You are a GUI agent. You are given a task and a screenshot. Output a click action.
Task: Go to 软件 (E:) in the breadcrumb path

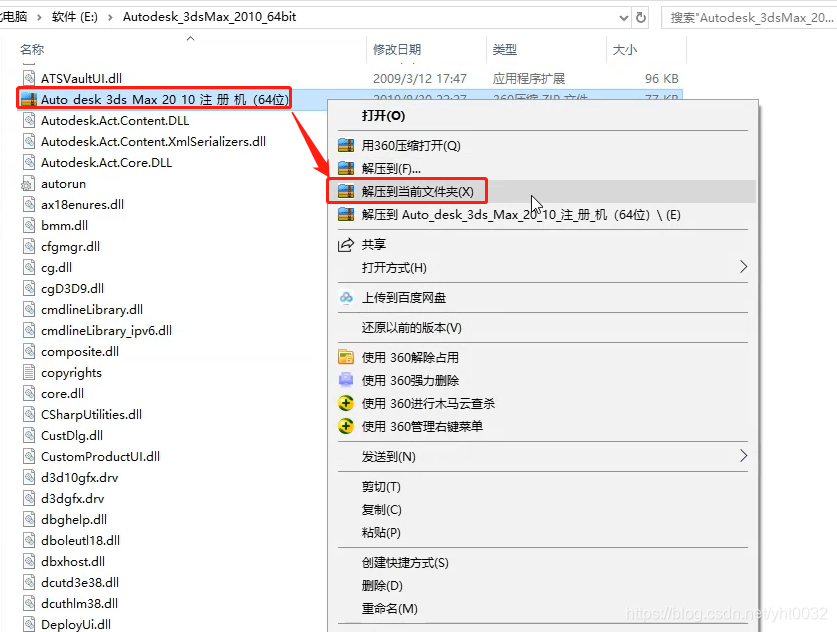(x=75, y=17)
